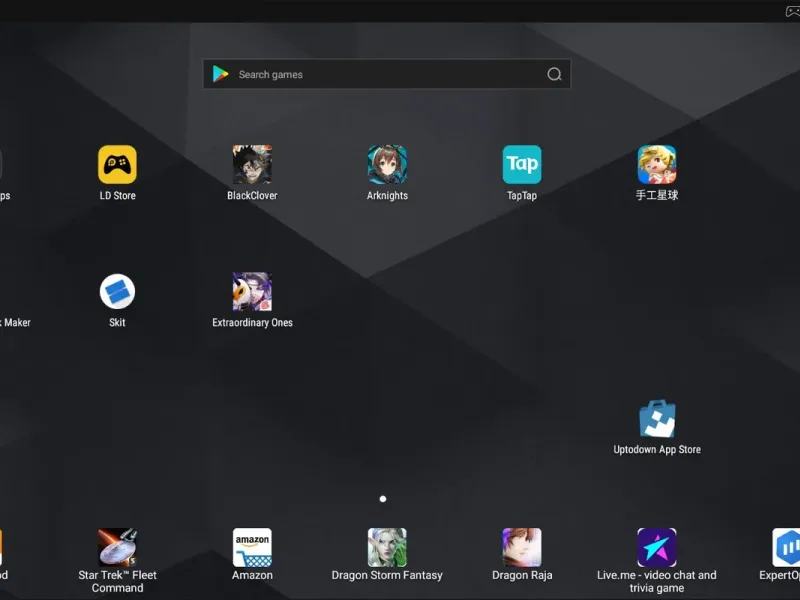Click the "Skit" label
This screenshot has height=600, width=800.
(x=117, y=322)
